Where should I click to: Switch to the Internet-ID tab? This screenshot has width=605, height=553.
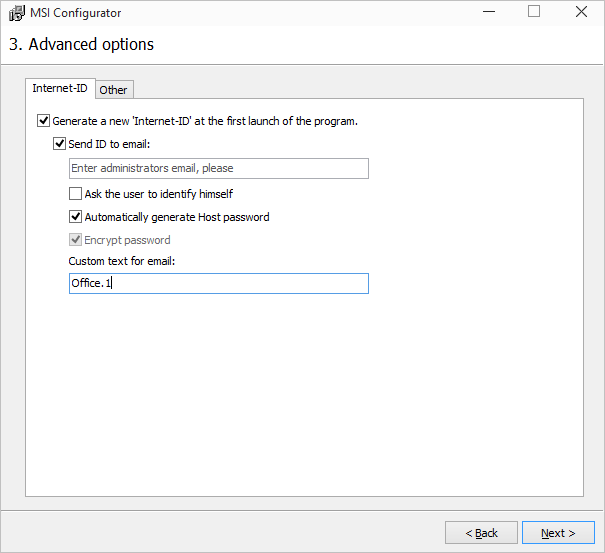point(60,89)
